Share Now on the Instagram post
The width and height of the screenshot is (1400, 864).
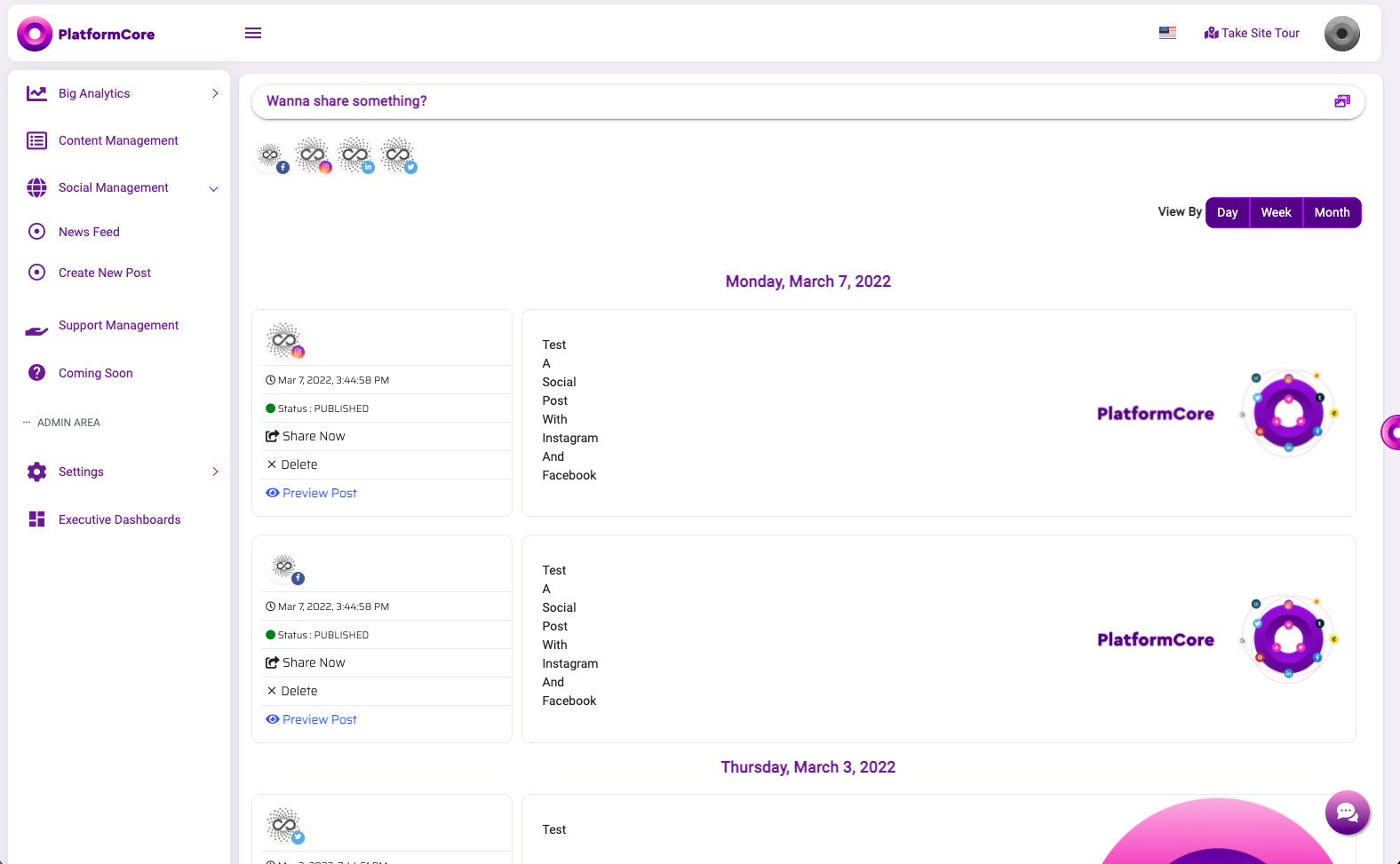[x=306, y=436]
